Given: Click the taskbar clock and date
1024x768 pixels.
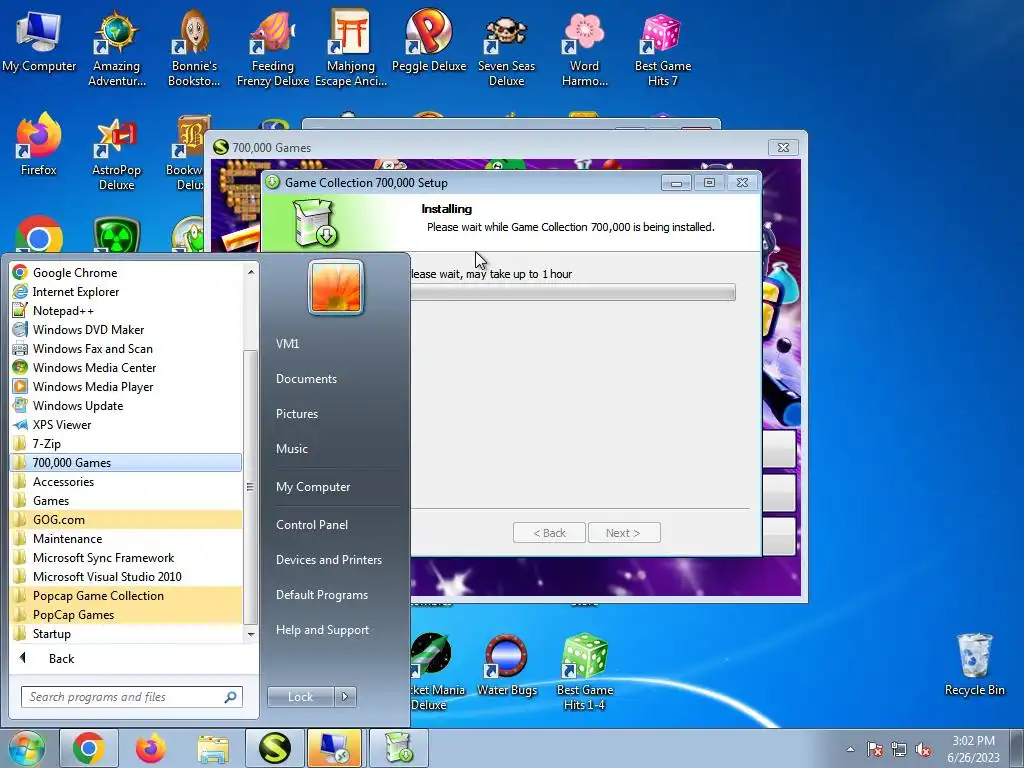Looking at the screenshot, I should (x=973, y=748).
